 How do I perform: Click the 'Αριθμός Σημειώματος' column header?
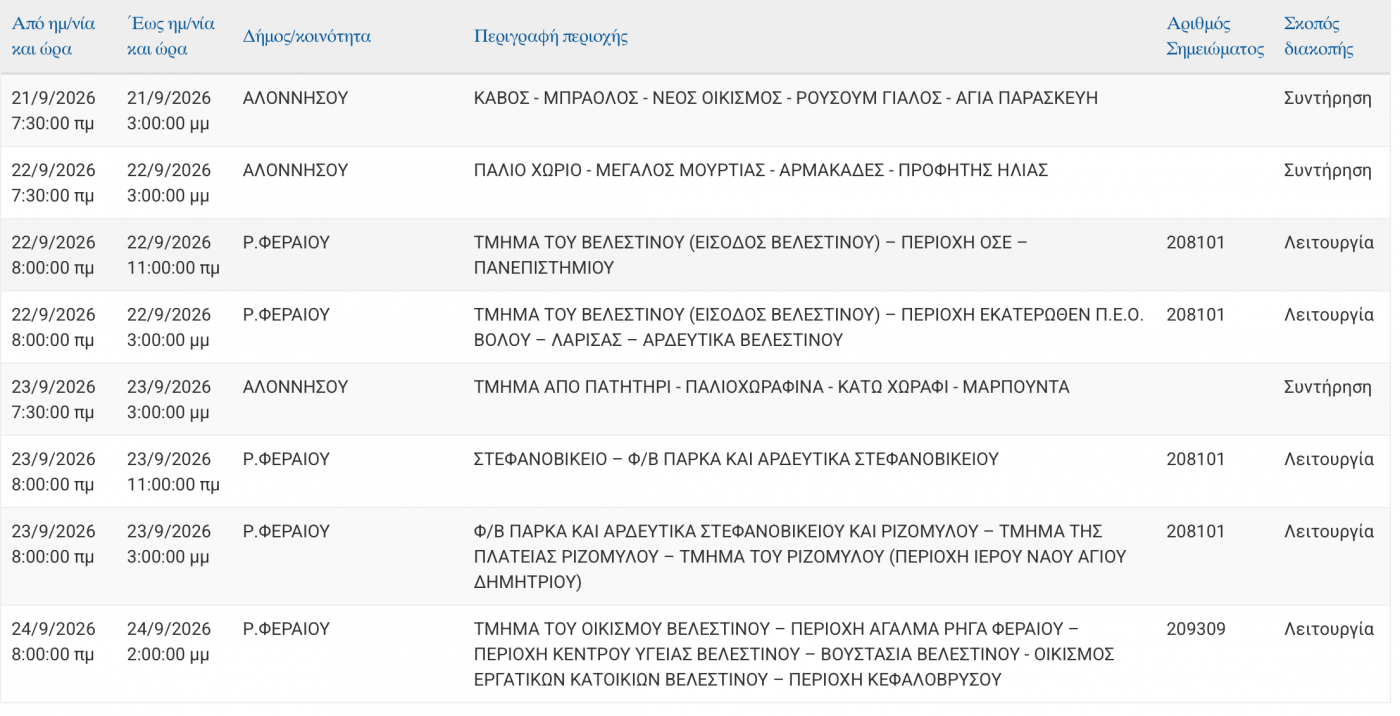(1215, 36)
